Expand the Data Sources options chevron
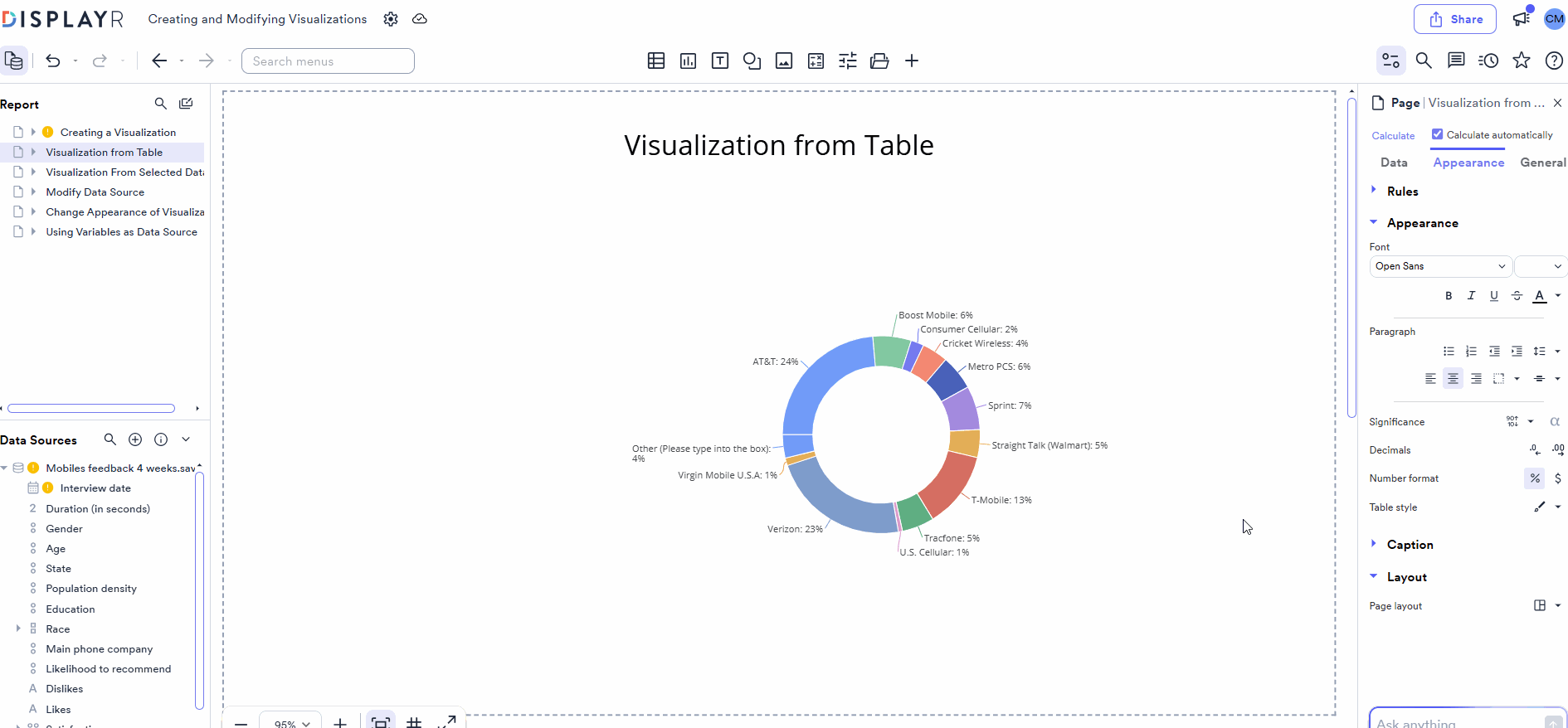This screenshot has width=1568, height=728. (x=186, y=439)
